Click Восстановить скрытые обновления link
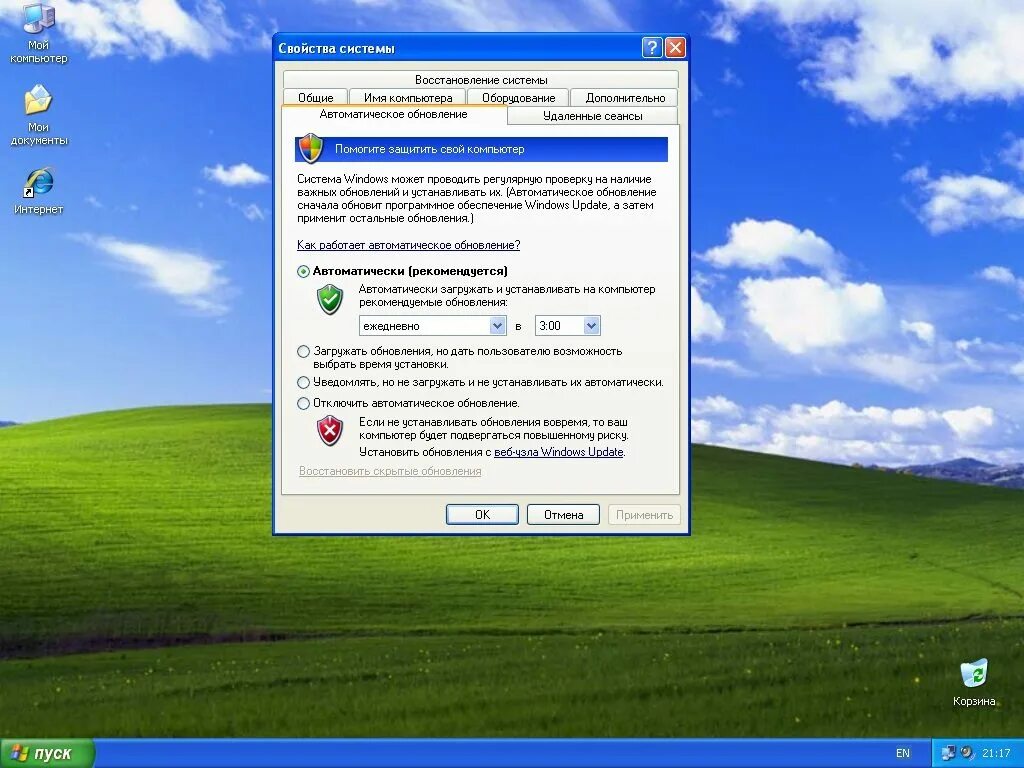Viewport: 1024px width, 768px height. [390, 471]
